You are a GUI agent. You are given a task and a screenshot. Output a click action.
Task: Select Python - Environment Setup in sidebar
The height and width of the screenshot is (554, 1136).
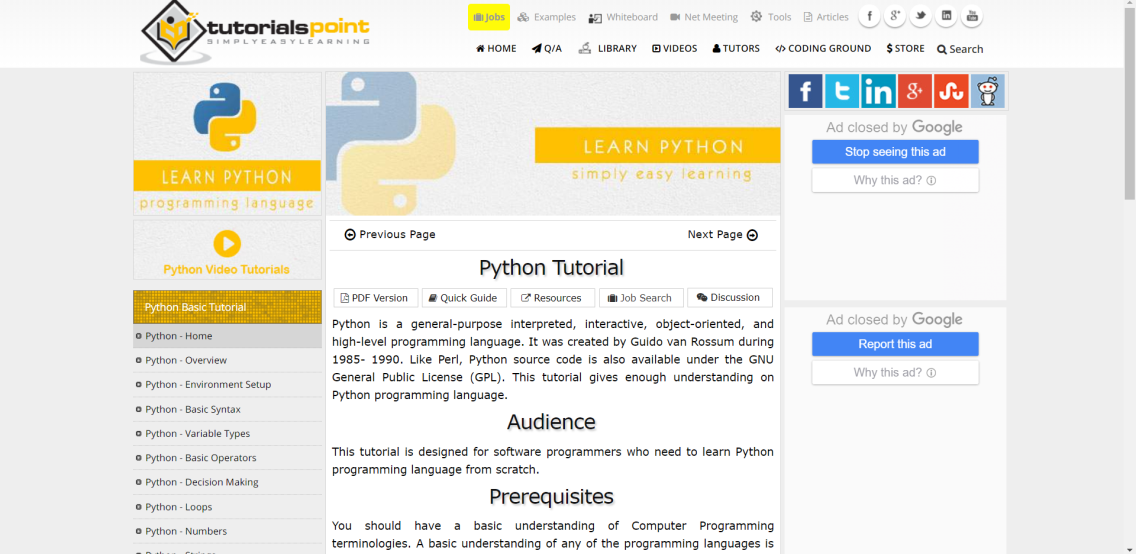pyautogui.click(x=207, y=385)
